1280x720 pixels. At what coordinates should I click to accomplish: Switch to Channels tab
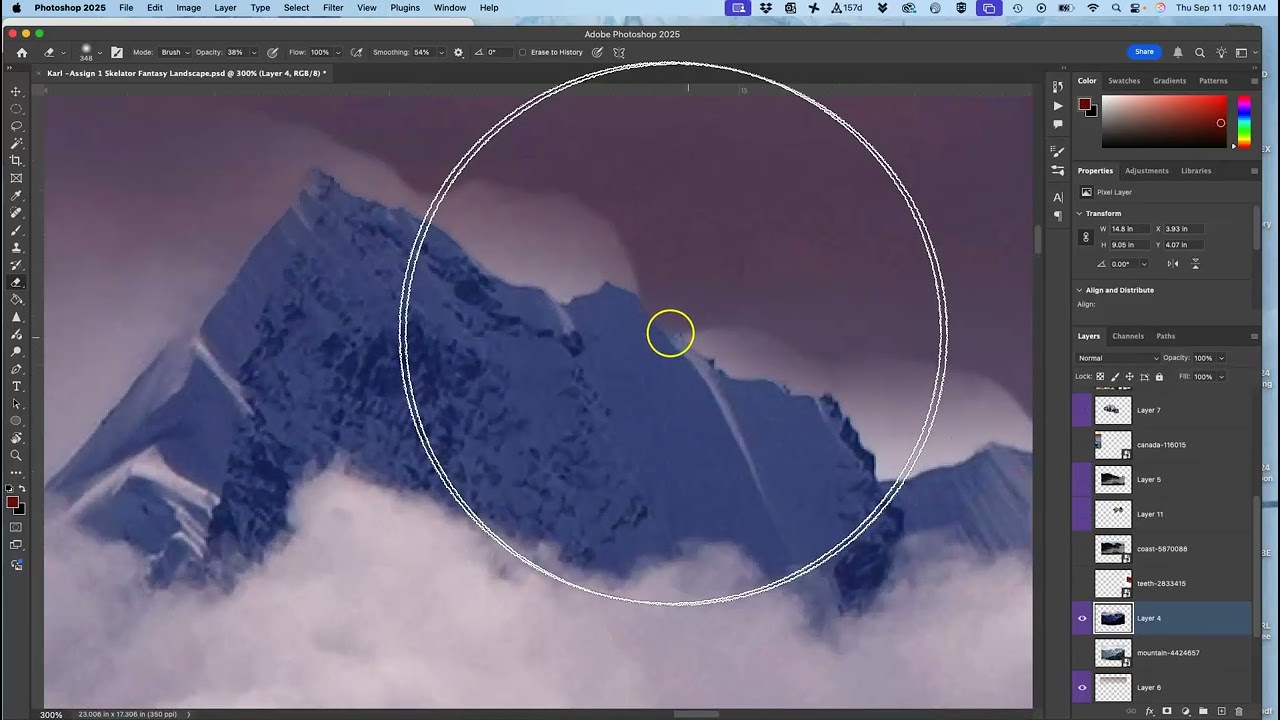[x=1128, y=336]
